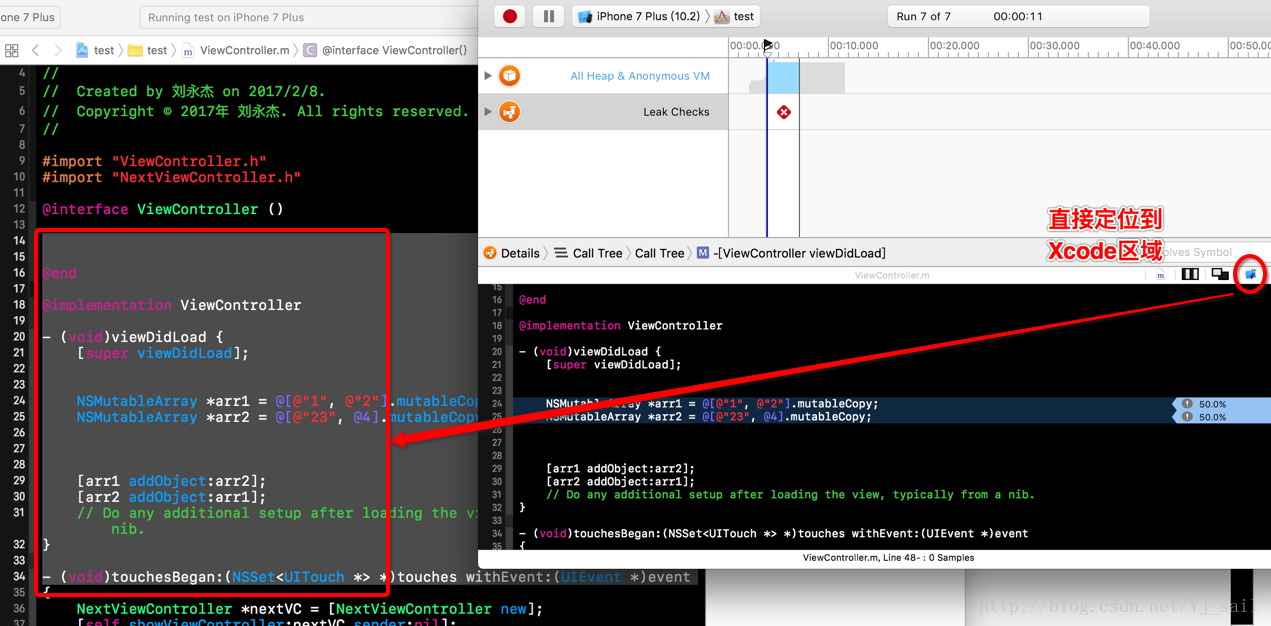Click the side-by-side source view icon

[1190, 274]
